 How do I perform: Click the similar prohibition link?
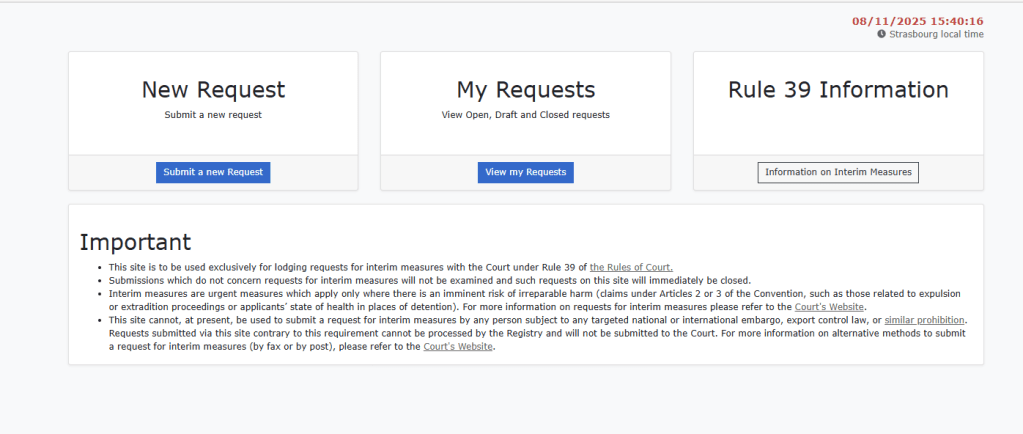pos(926,320)
